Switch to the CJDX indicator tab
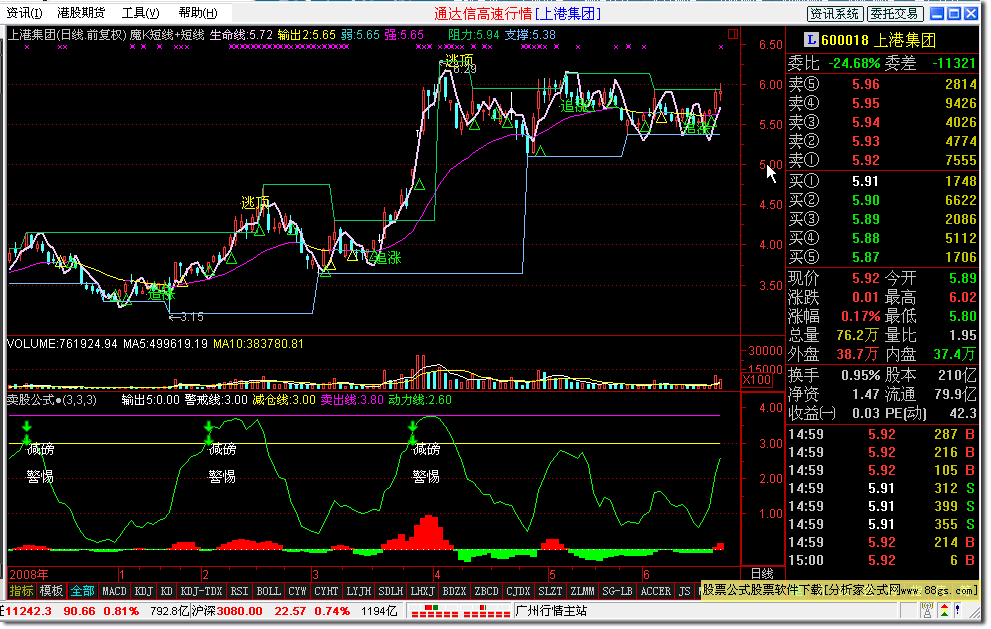The height and width of the screenshot is (629, 991). click(518, 591)
